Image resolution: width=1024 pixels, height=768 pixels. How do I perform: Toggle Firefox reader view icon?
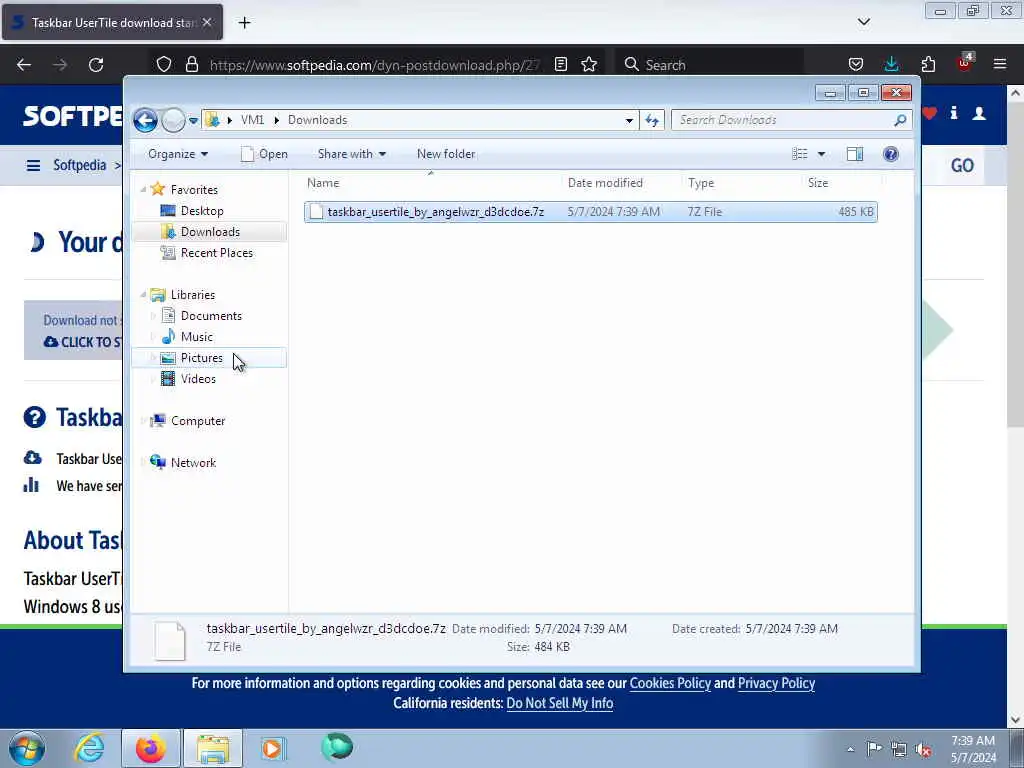560,64
